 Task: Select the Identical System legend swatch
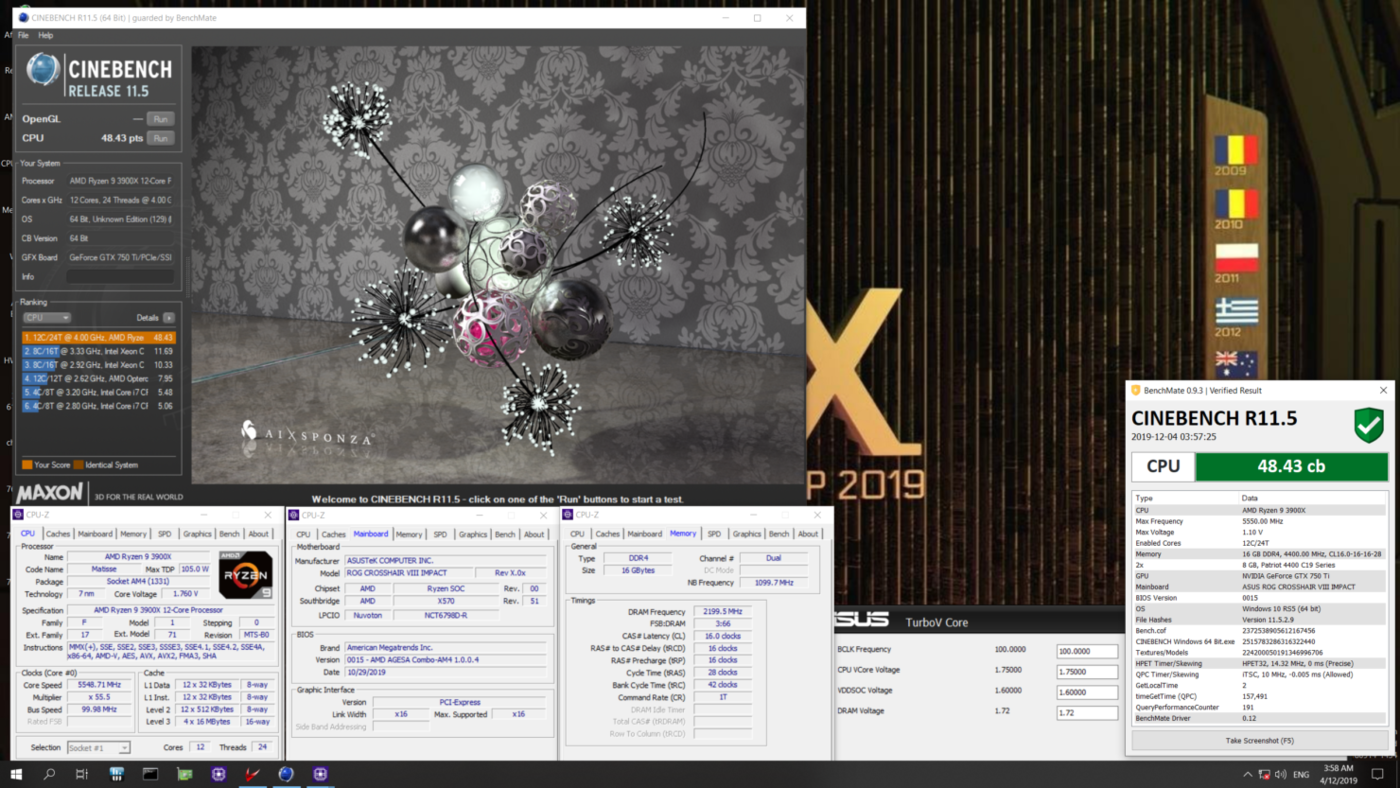[x=80, y=464]
